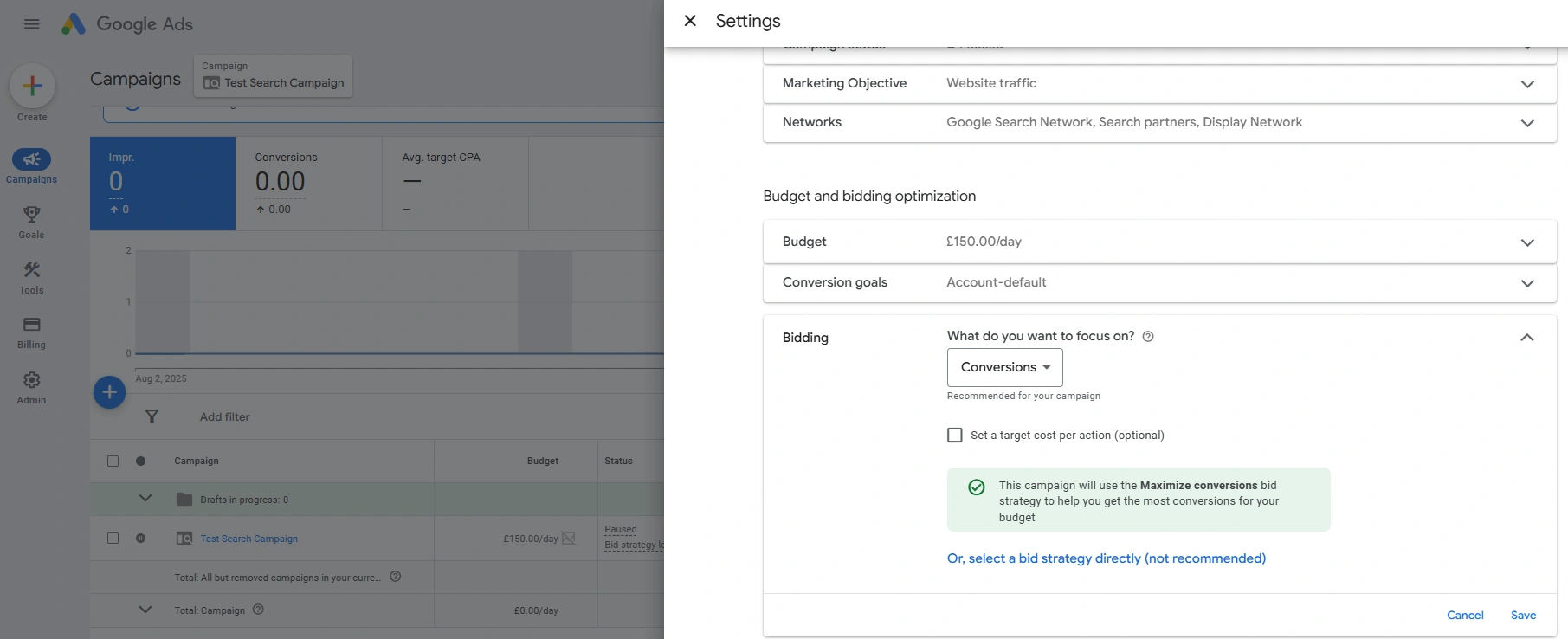Click the Create plus button
Image resolution: width=1568 pixels, height=639 pixels.
[x=32, y=86]
